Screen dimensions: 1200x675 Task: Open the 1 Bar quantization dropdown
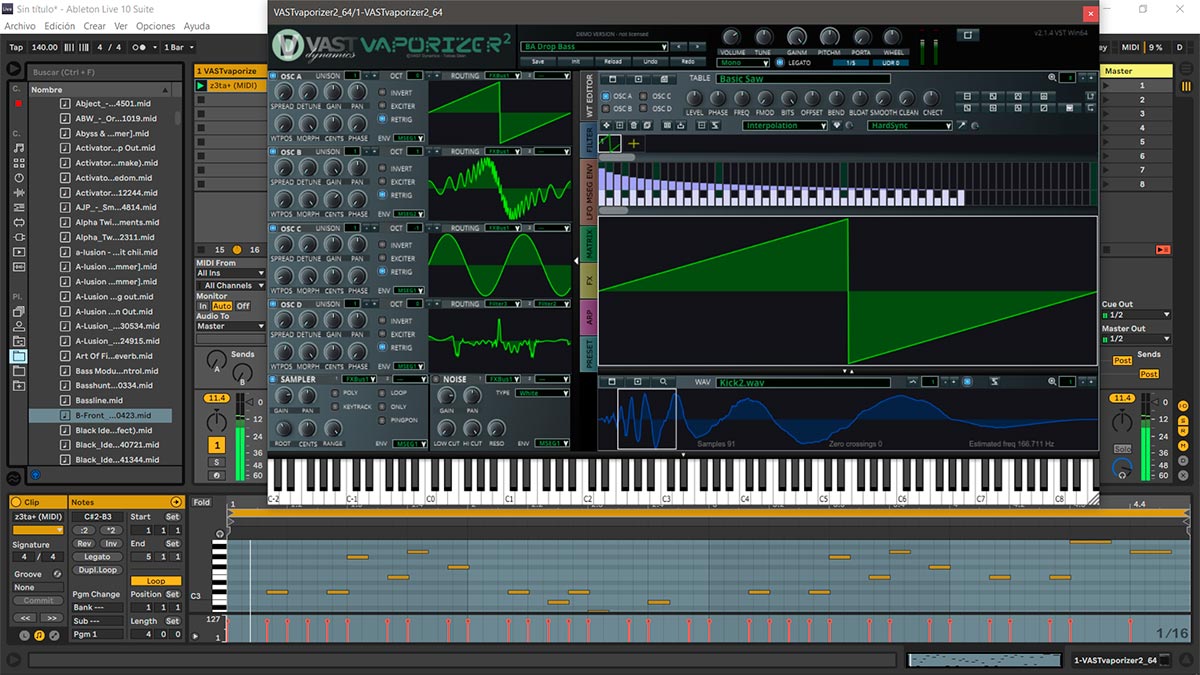pyautogui.click(x=180, y=47)
